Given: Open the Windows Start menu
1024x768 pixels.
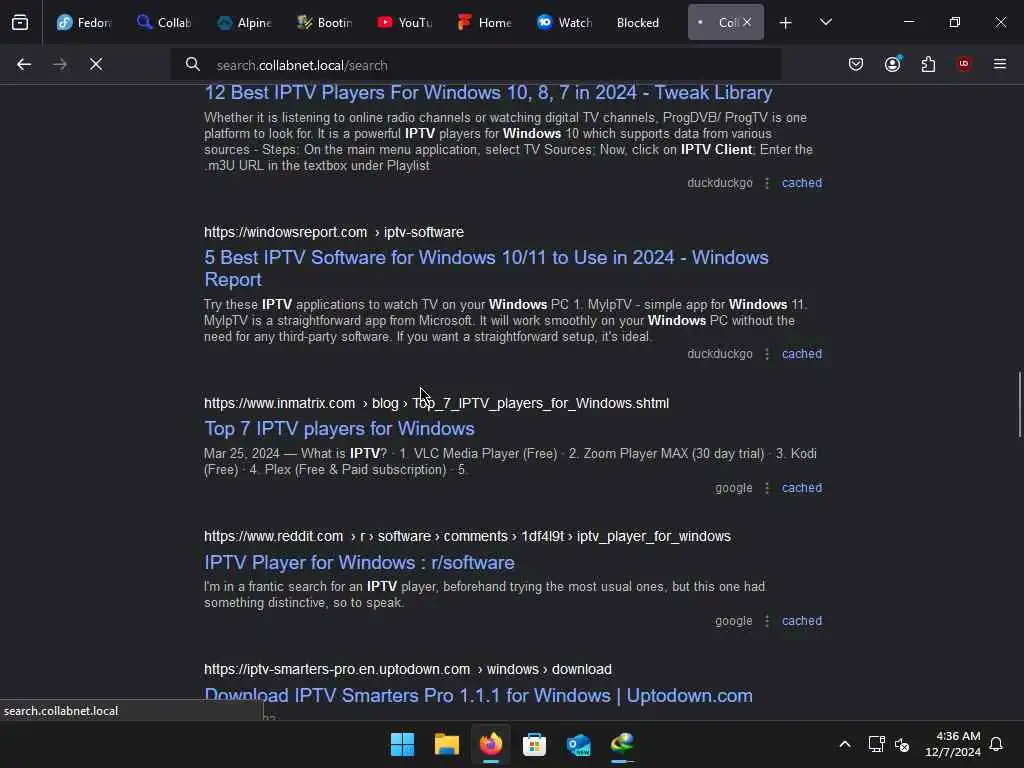Looking at the screenshot, I should click(x=402, y=744).
